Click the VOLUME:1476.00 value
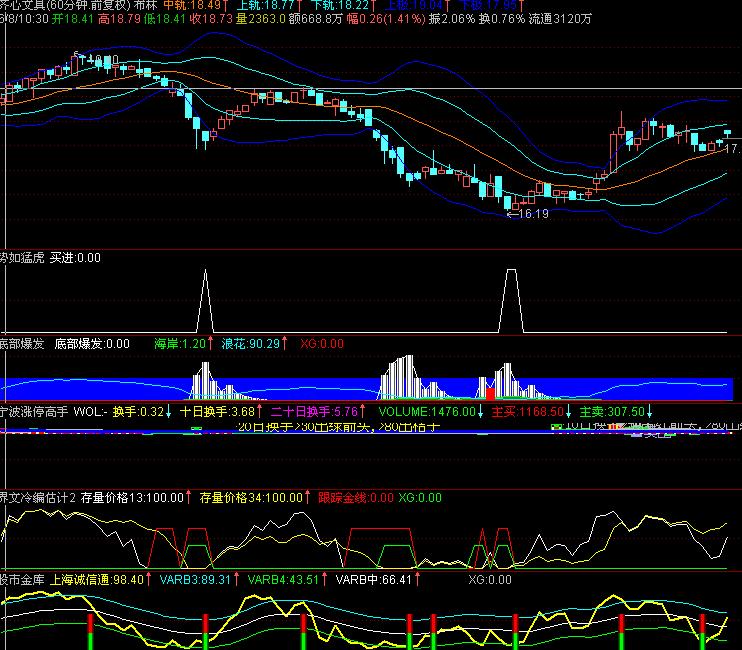Image resolution: width=742 pixels, height=650 pixels. [427, 412]
